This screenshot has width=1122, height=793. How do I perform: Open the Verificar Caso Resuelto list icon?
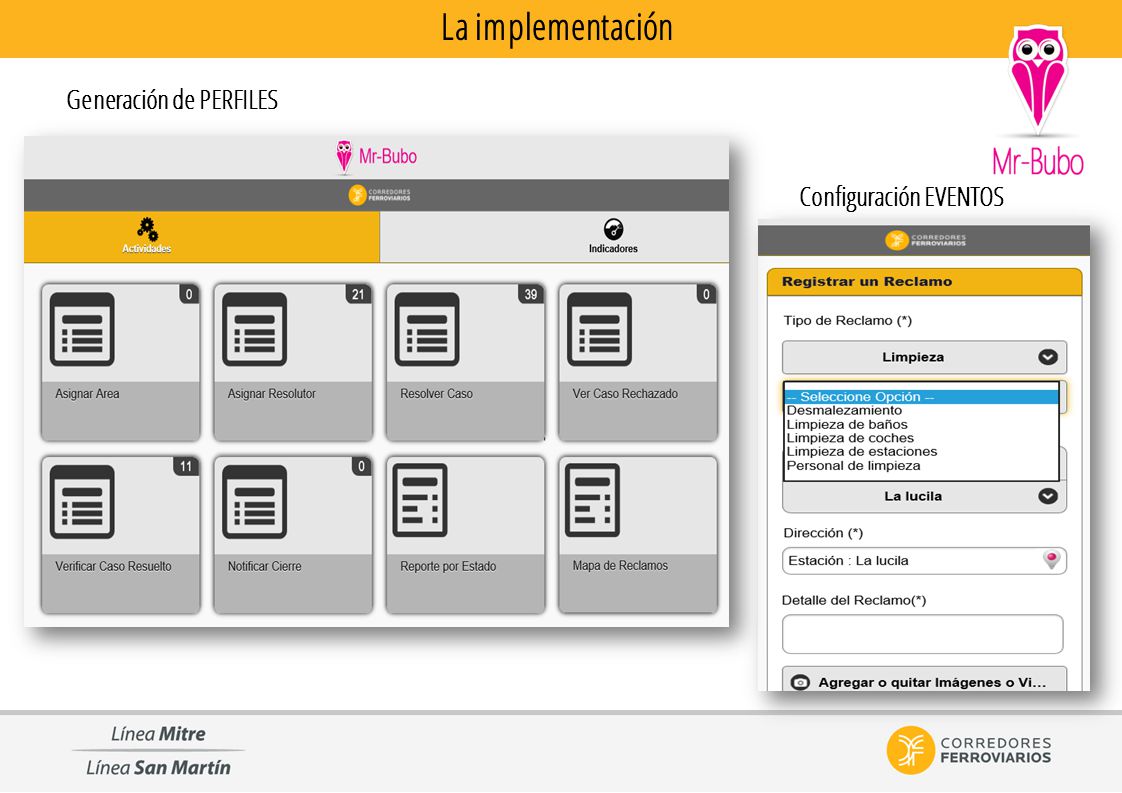click(82, 502)
